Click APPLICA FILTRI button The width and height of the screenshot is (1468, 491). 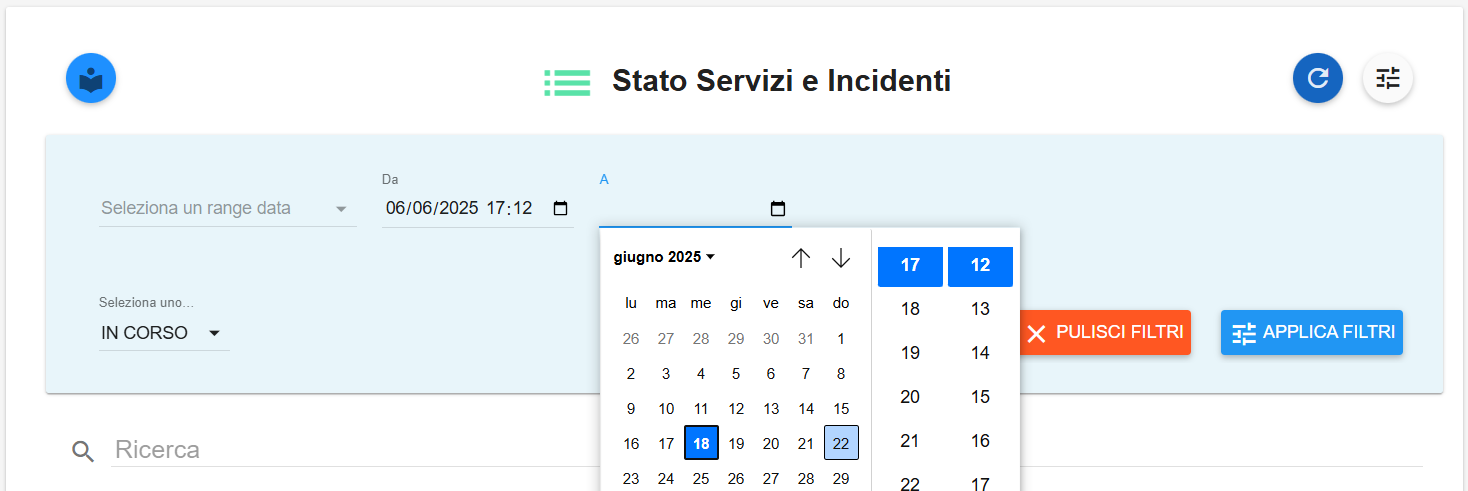(x=1312, y=332)
